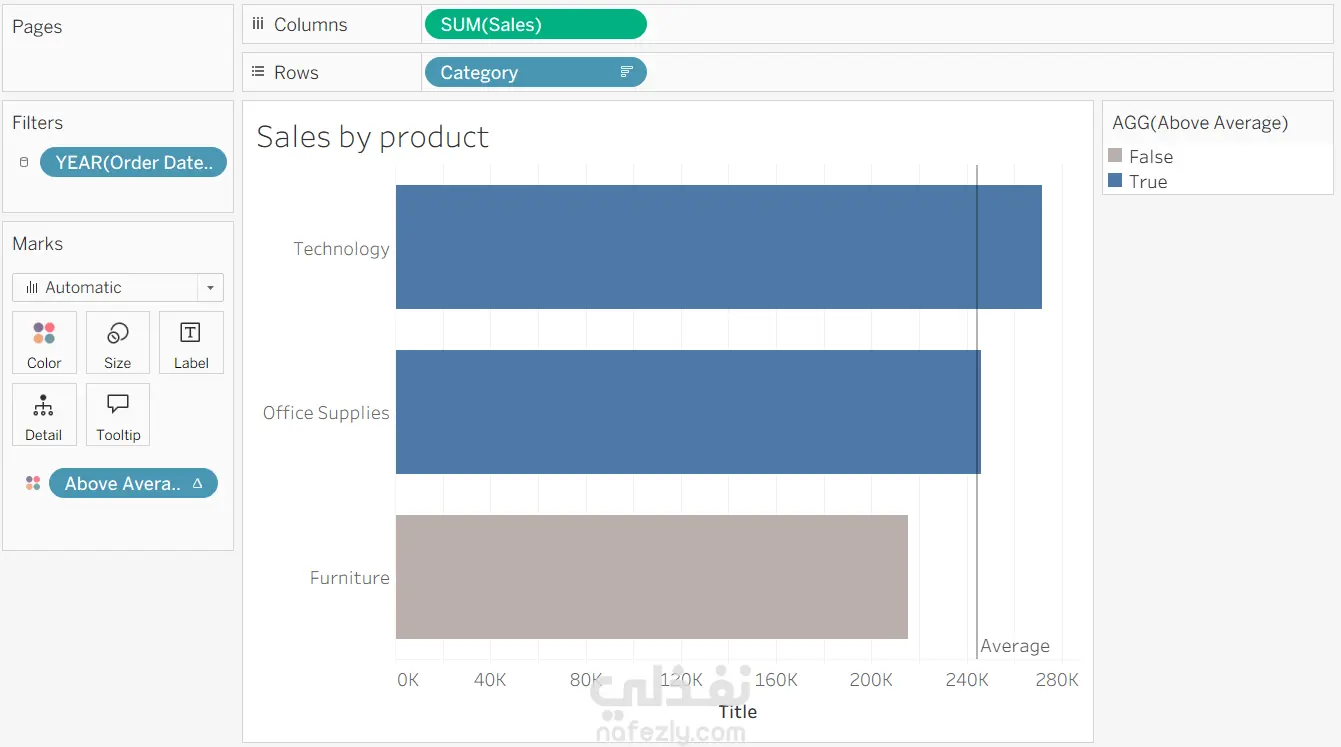1341x747 pixels.
Task: Click the Rows shelf icon
Action: pos(258,72)
